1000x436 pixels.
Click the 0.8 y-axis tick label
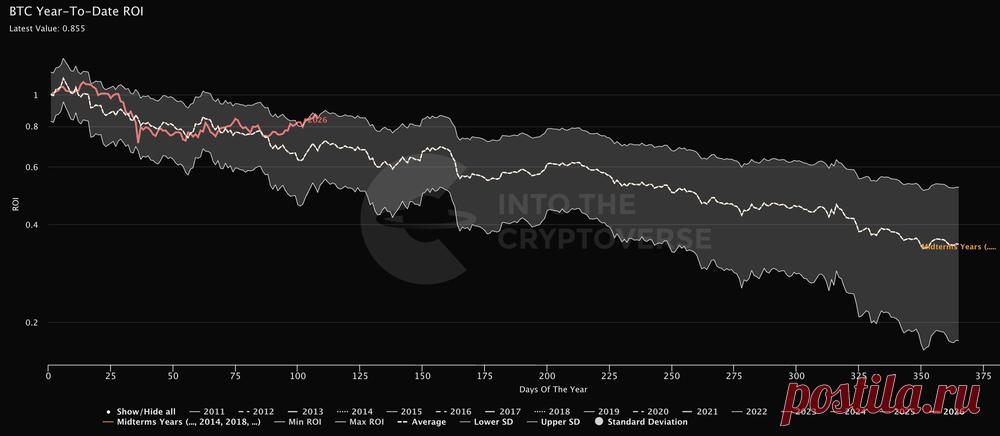tap(33, 127)
